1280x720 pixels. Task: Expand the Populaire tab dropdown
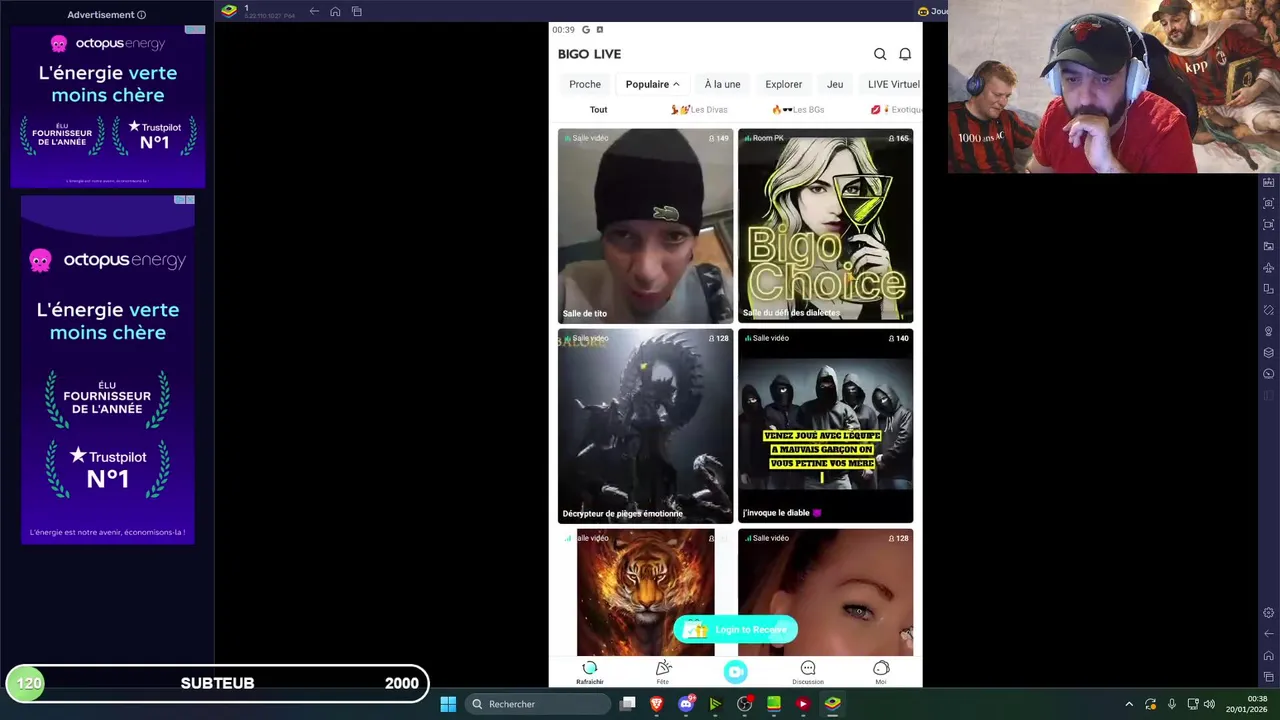pyautogui.click(x=652, y=84)
